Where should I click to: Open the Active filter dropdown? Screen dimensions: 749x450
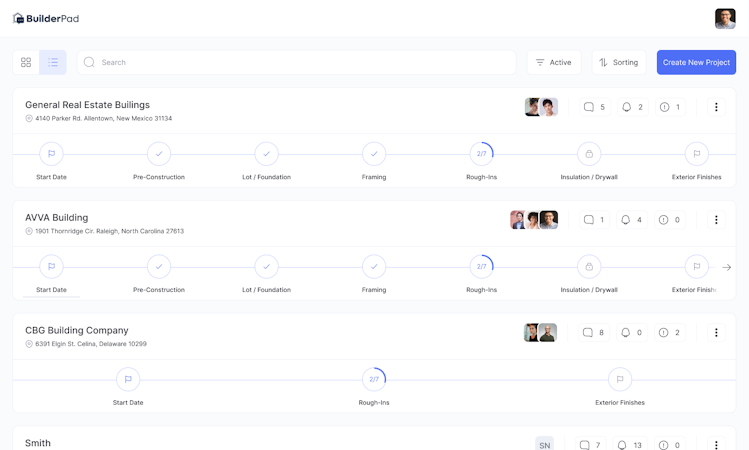[554, 62]
